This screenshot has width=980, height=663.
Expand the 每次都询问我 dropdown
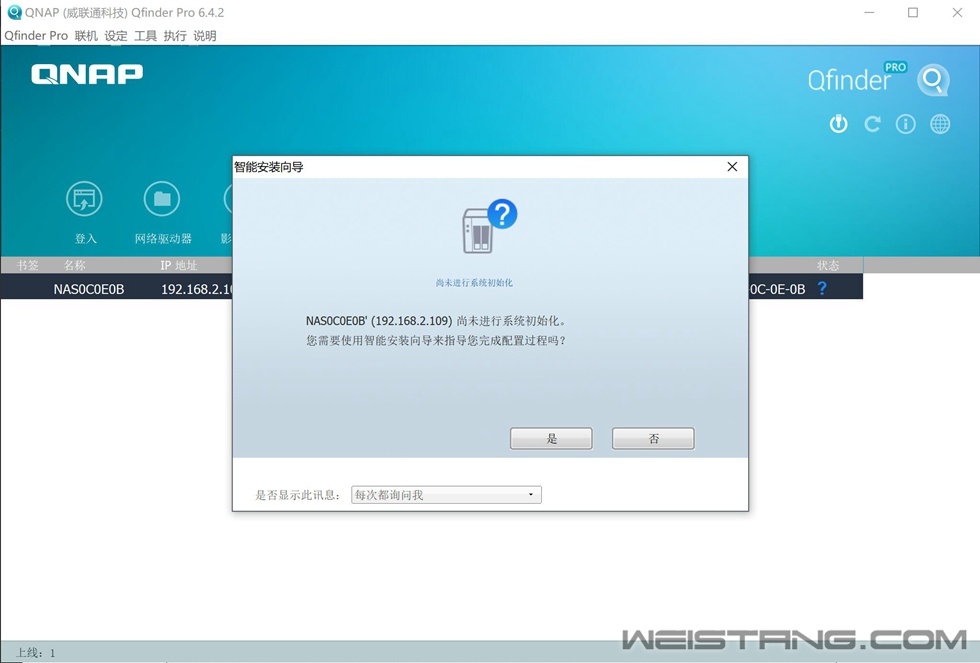coord(446,495)
